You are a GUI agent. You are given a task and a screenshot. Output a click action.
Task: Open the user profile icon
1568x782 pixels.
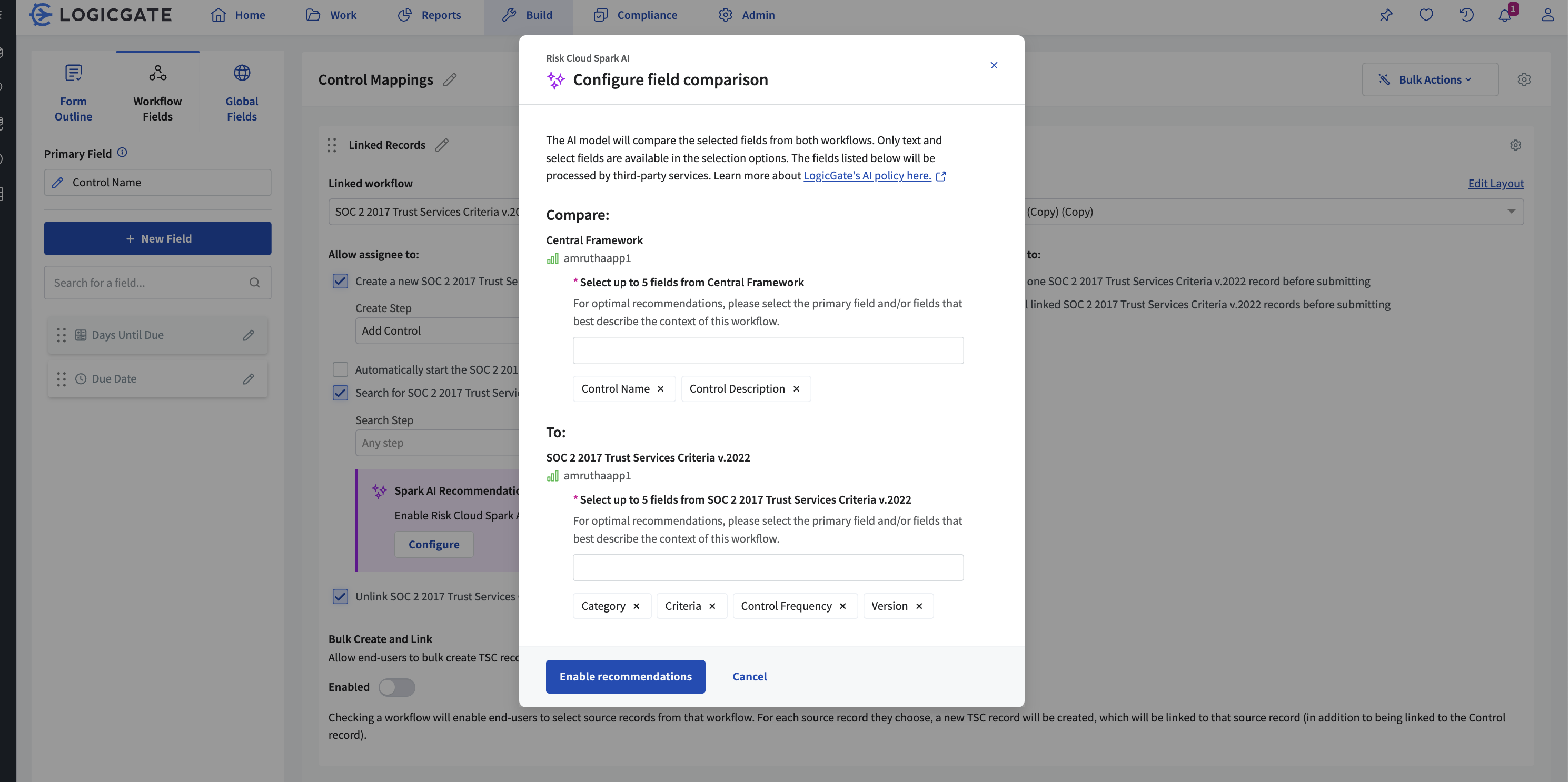[x=1547, y=15]
